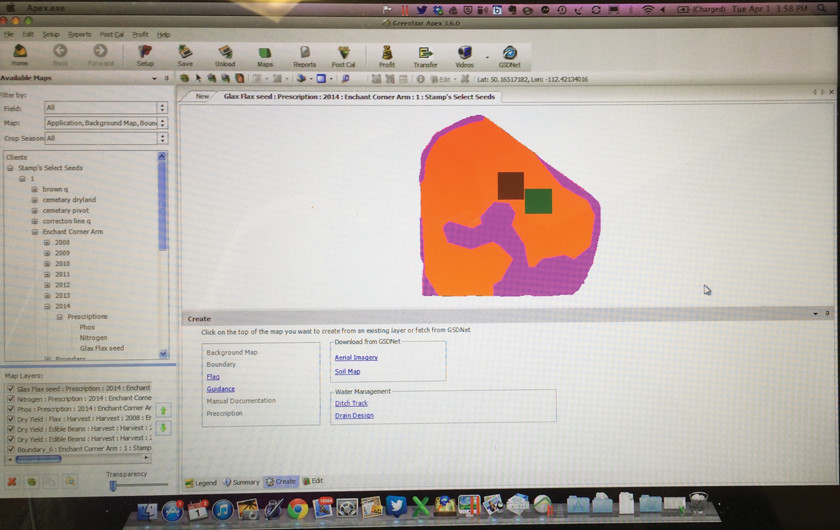Click the Guidance link

tap(221, 389)
